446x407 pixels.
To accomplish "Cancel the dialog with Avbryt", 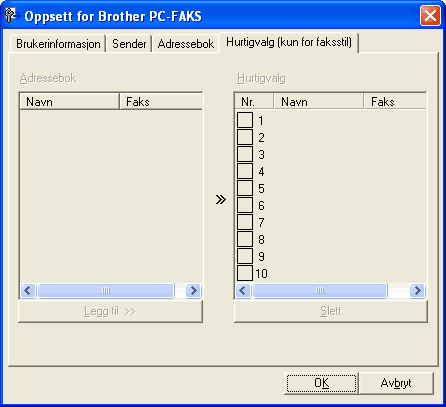I will click(396, 383).
